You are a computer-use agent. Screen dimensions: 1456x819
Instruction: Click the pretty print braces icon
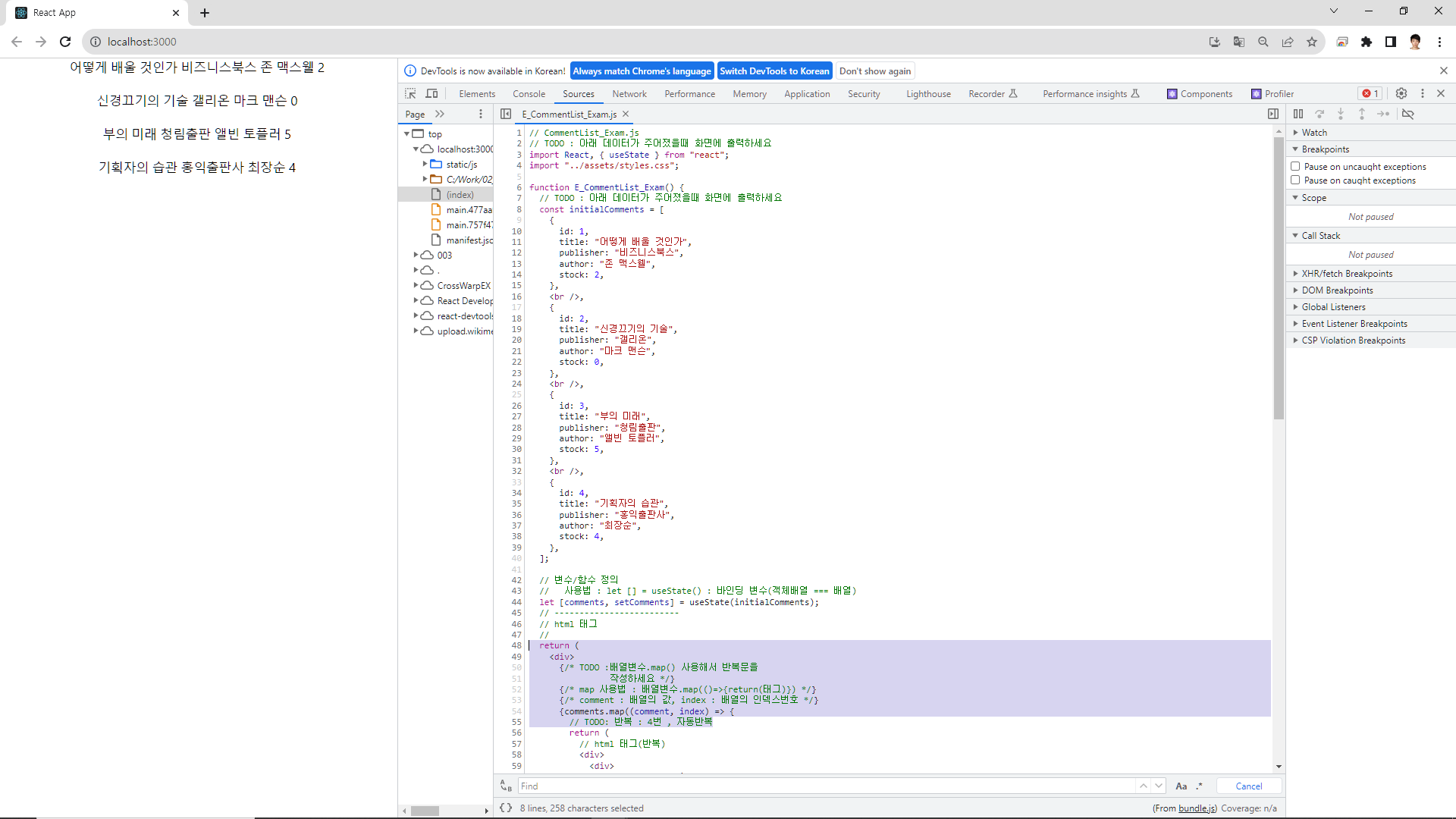pos(506,808)
